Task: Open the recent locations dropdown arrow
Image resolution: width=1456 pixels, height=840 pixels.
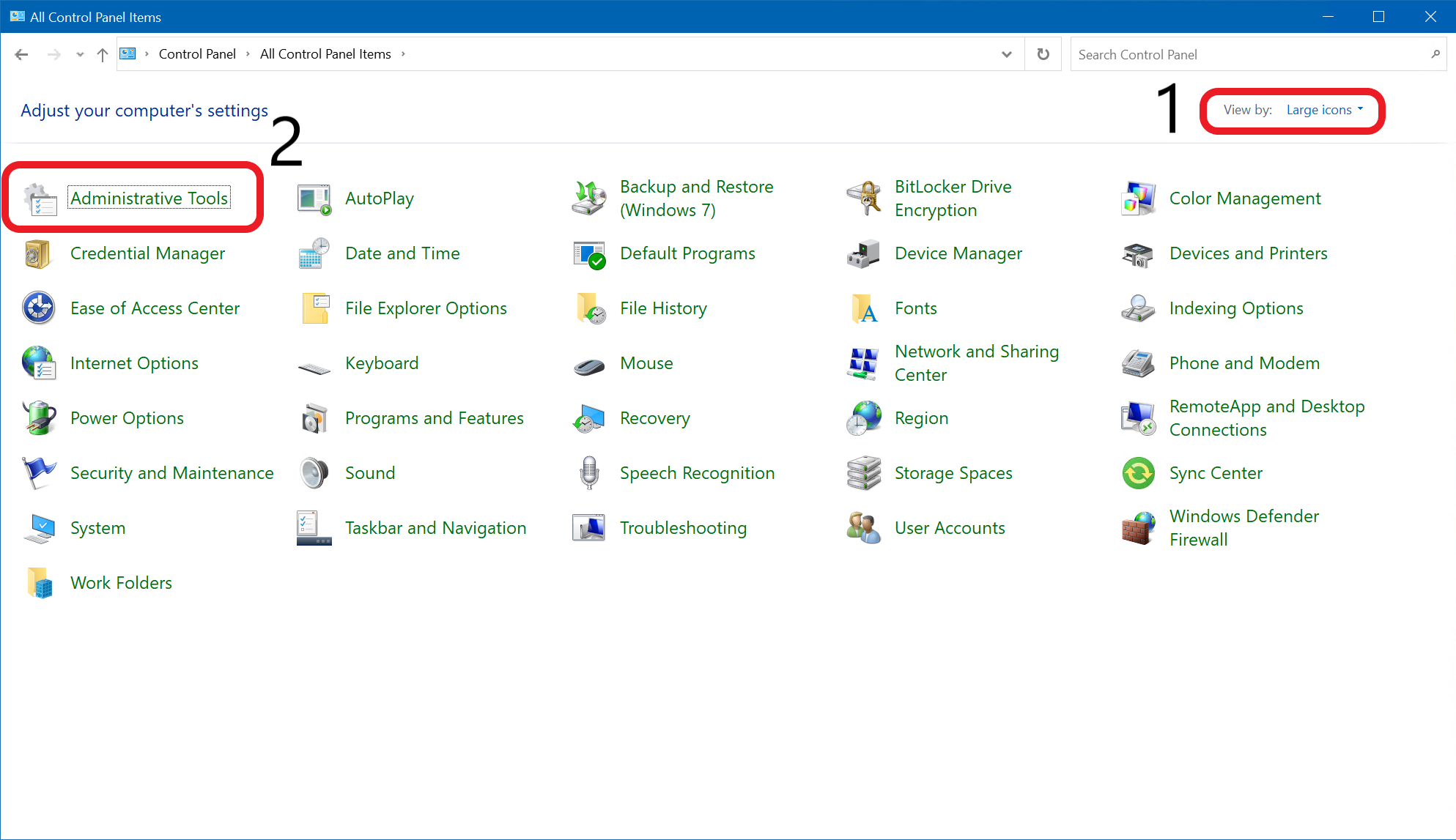Action: pos(80,54)
